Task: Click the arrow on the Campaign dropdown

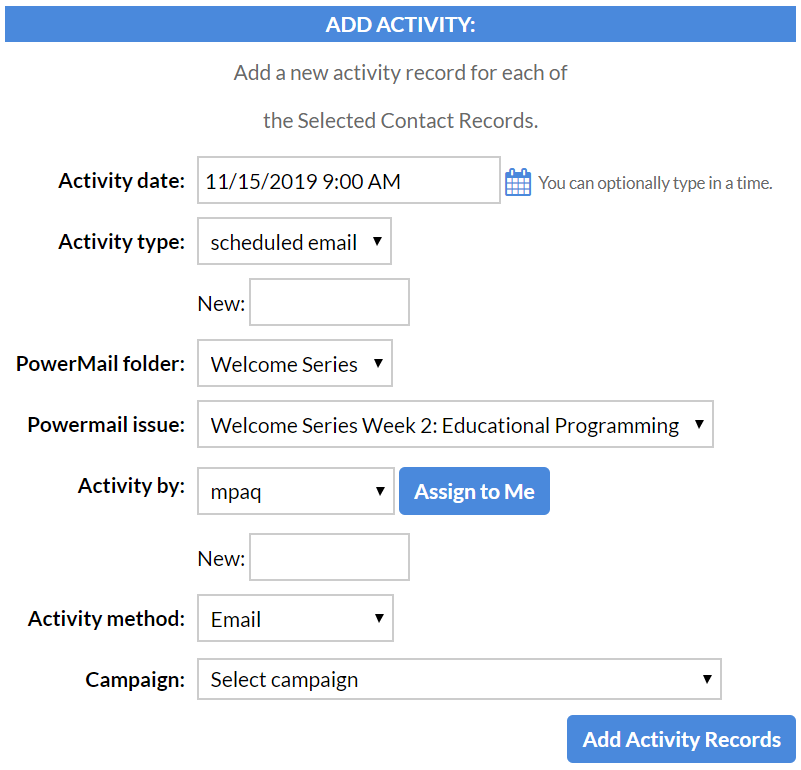Action: (707, 679)
